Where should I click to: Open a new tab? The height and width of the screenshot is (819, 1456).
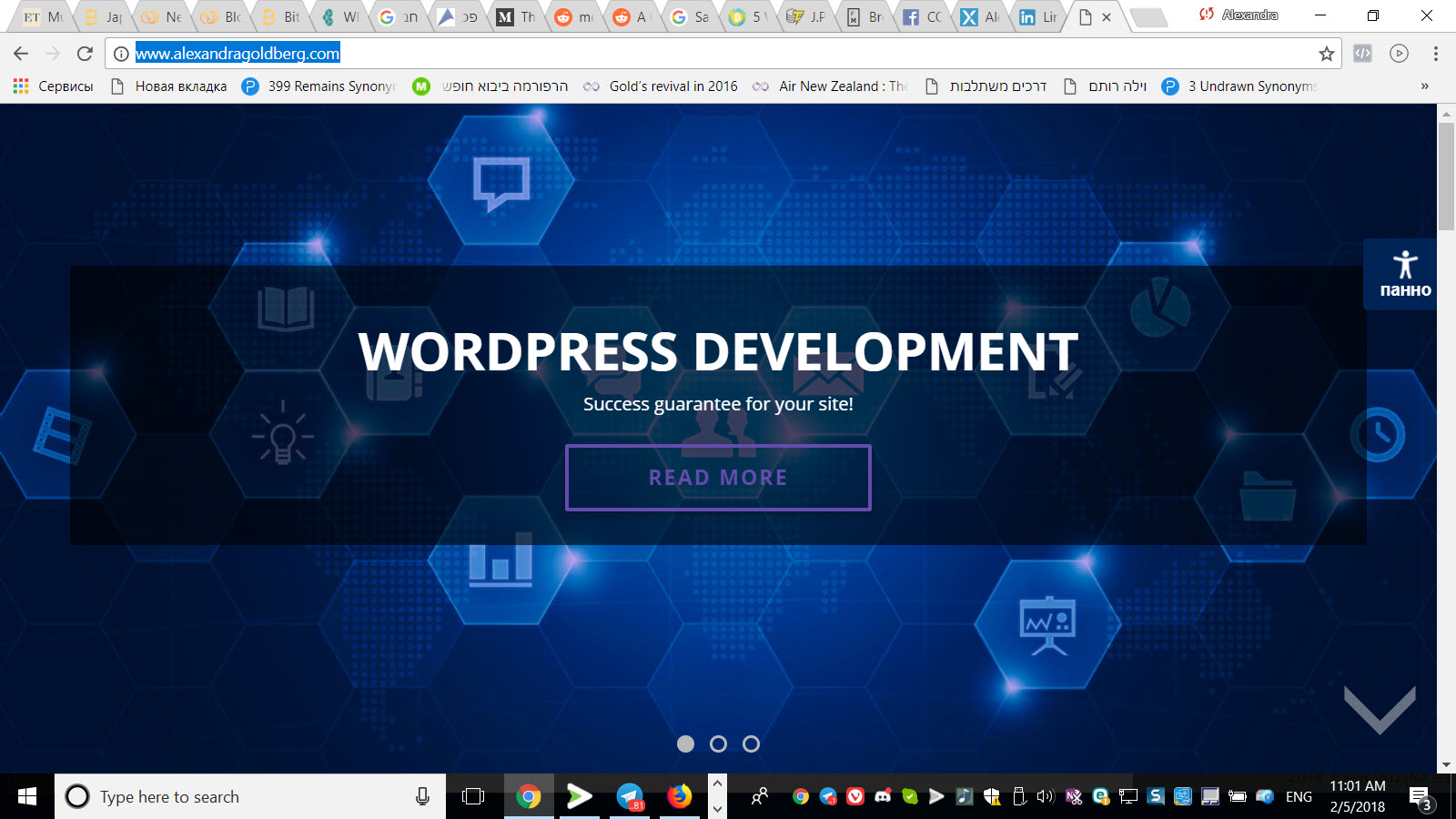coord(1148,17)
